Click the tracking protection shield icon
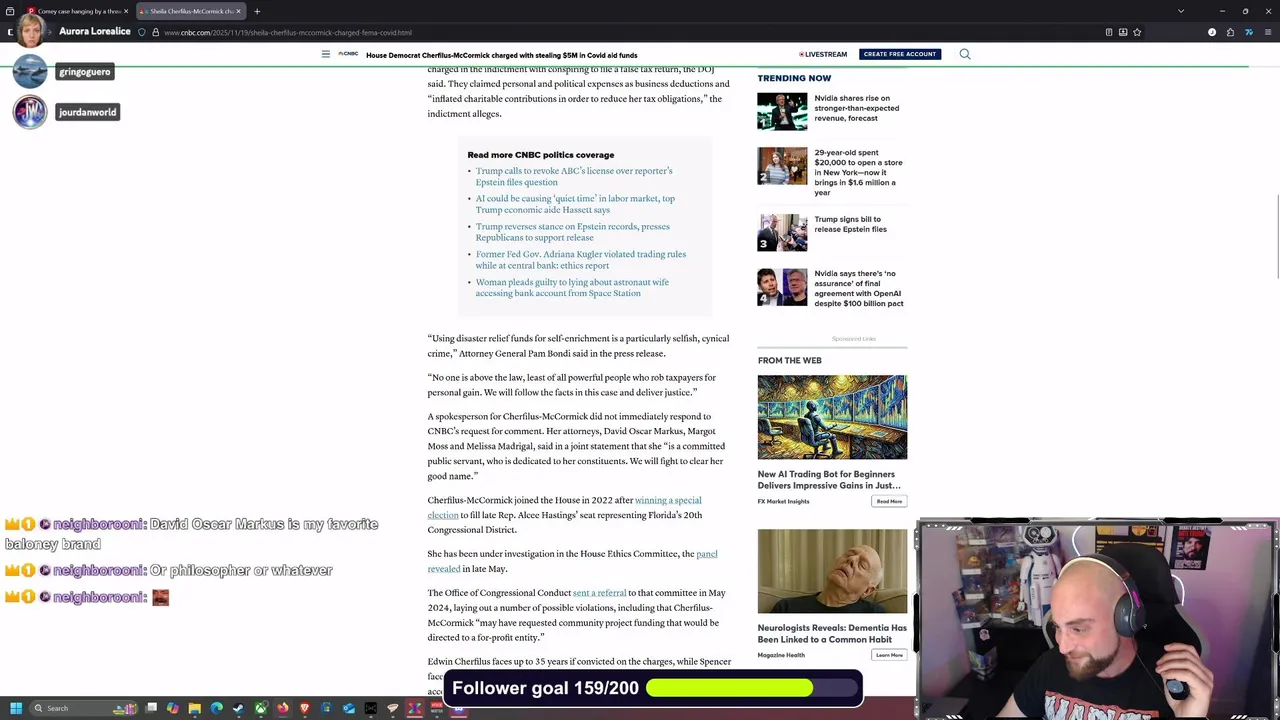 click(141, 32)
